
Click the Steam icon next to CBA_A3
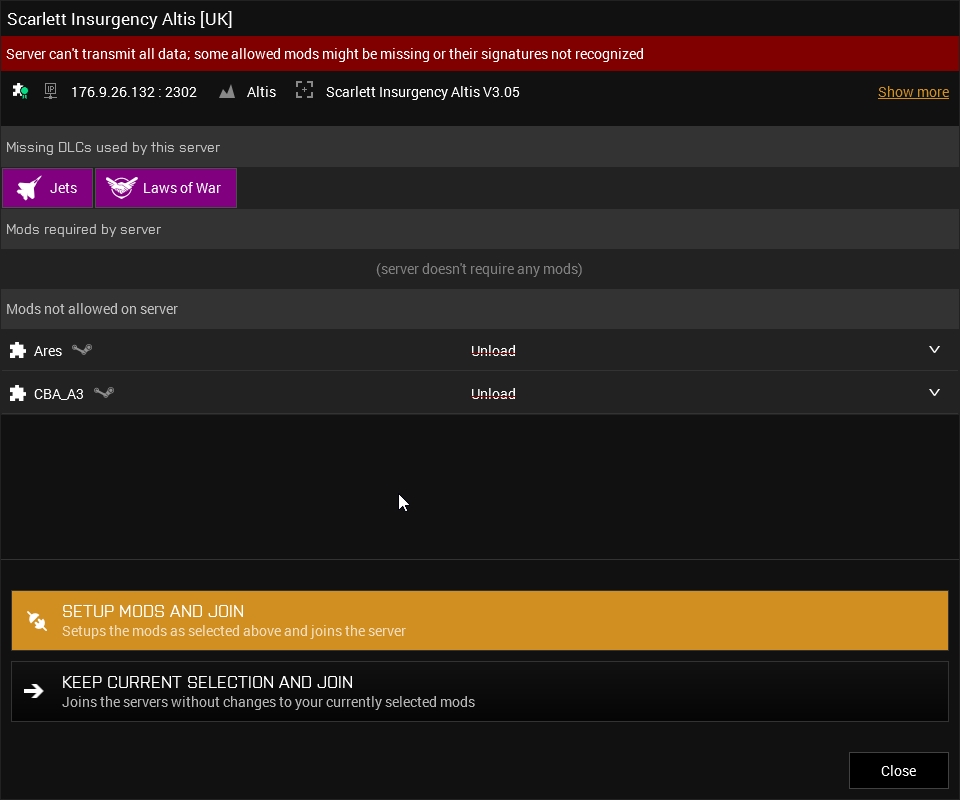pyautogui.click(x=104, y=392)
